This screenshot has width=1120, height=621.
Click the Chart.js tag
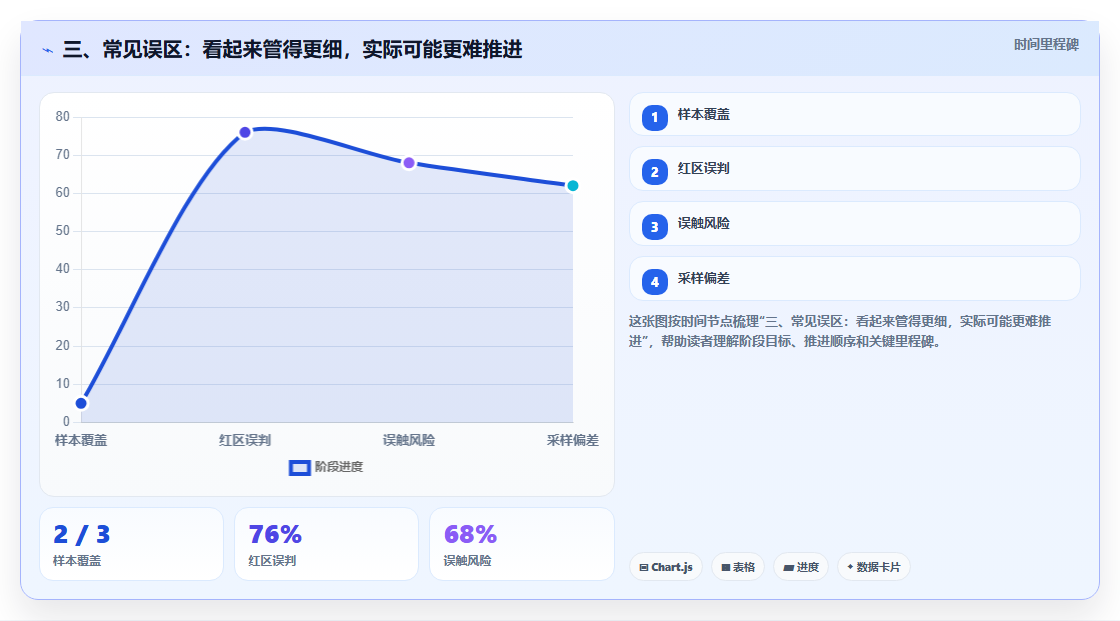666,567
